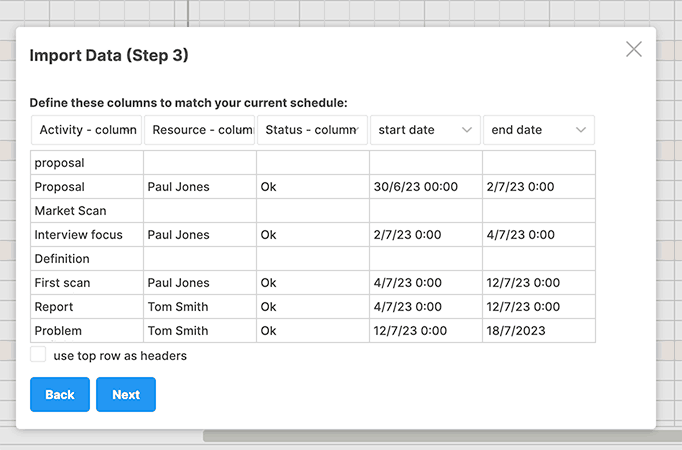
Task: Click the Next button
Action: click(126, 394)
